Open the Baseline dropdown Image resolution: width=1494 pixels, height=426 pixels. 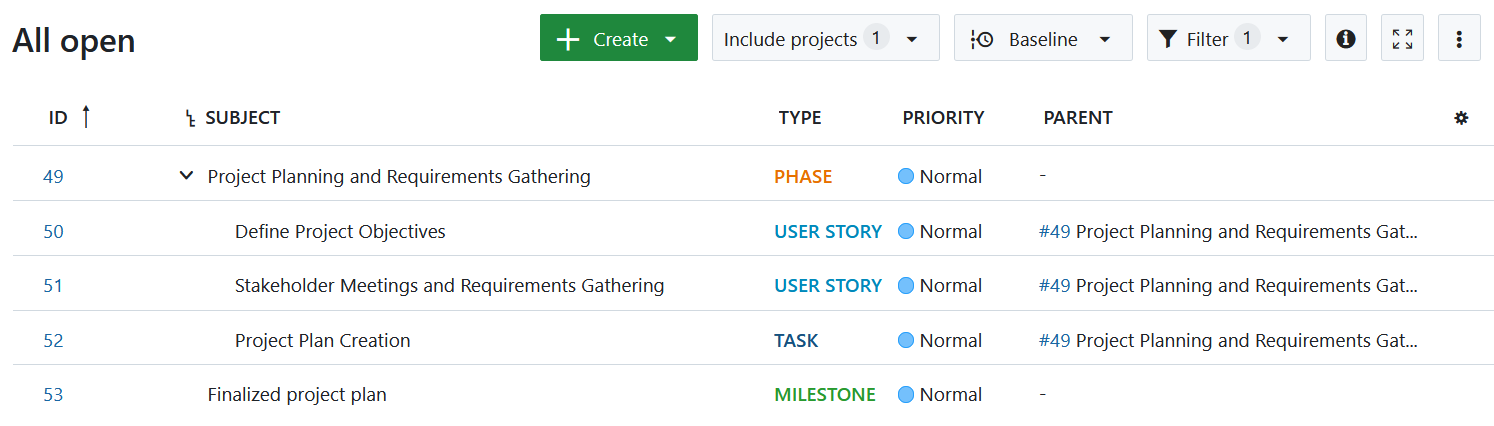coord(1042,39)
